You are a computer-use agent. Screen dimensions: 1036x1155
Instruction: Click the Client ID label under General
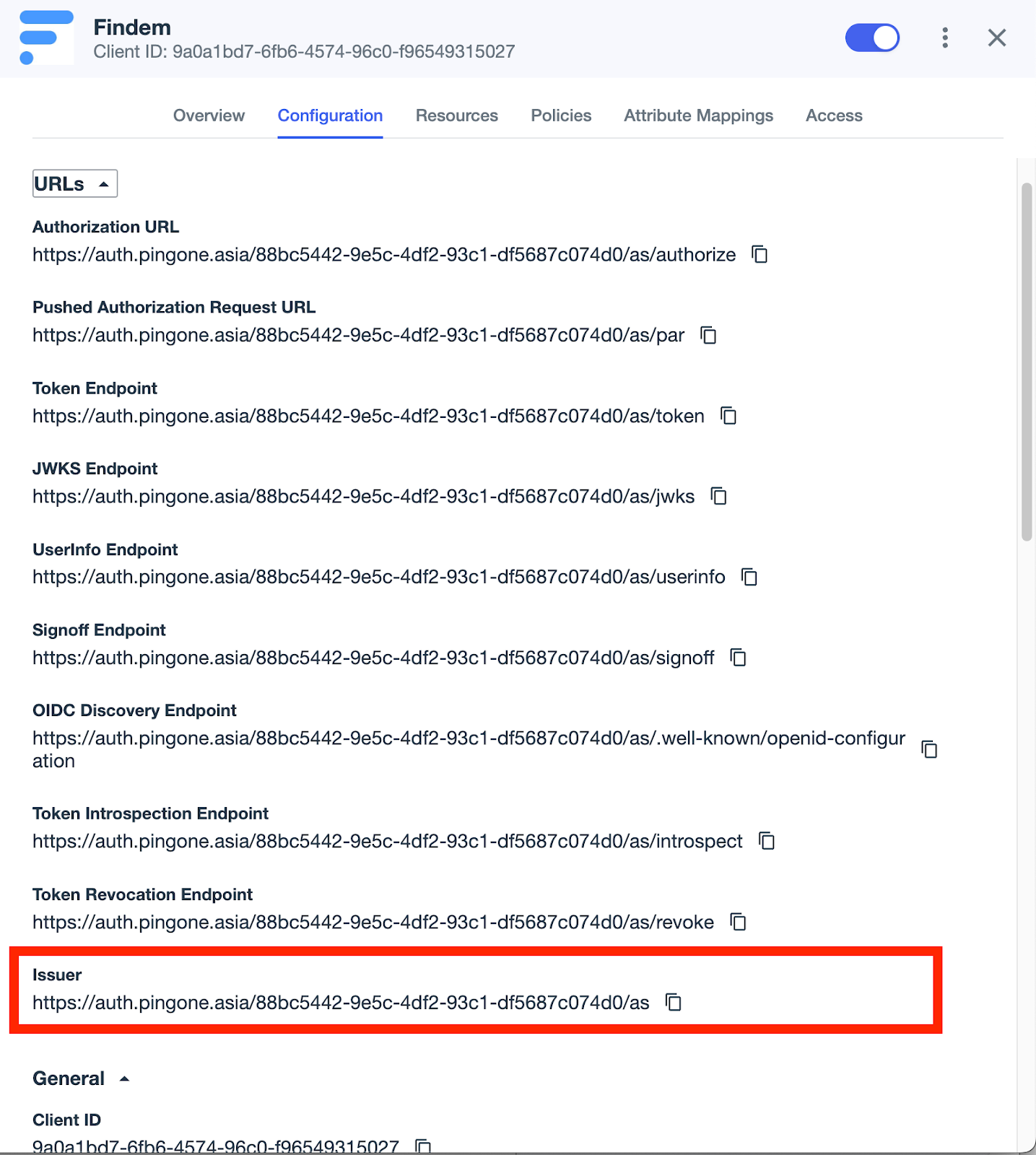[66, 1120]
